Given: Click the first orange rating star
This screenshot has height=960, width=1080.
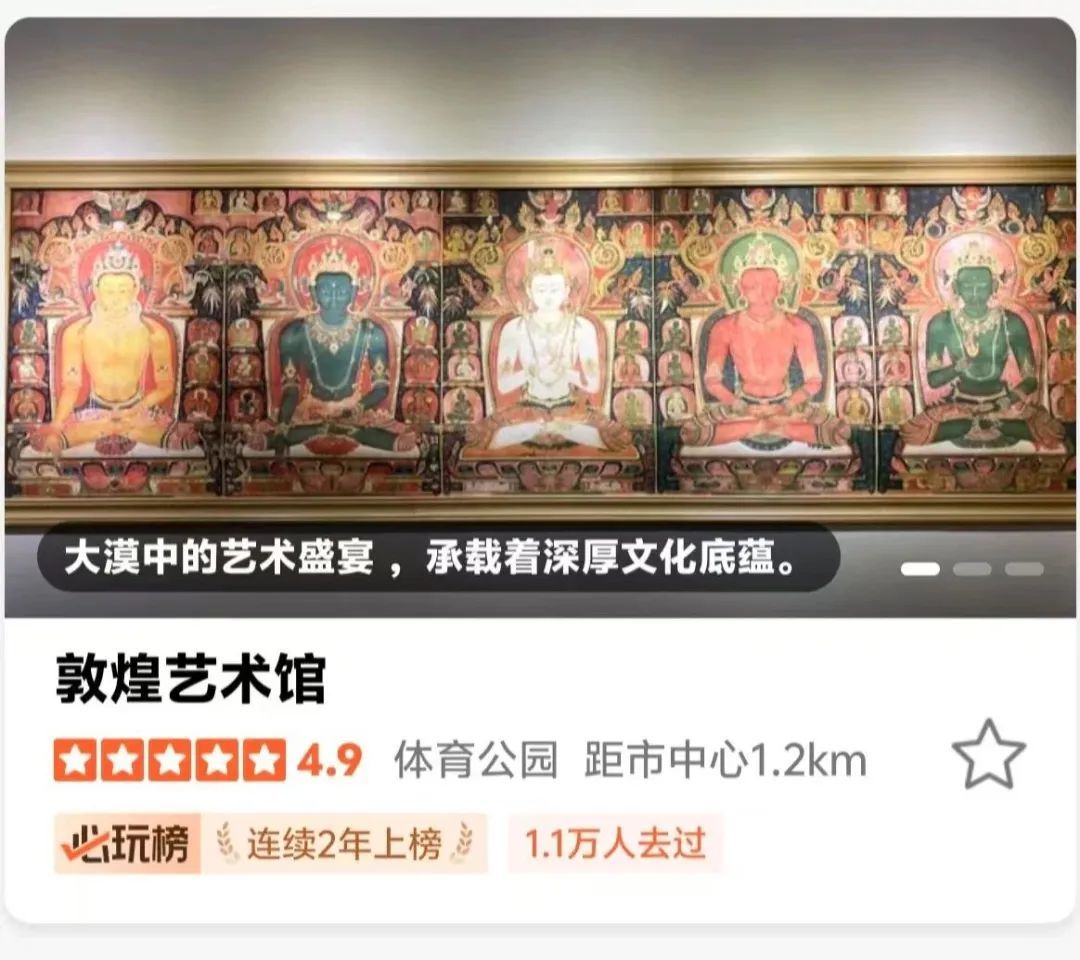Looking at the screenshot, I should (75, 760).
